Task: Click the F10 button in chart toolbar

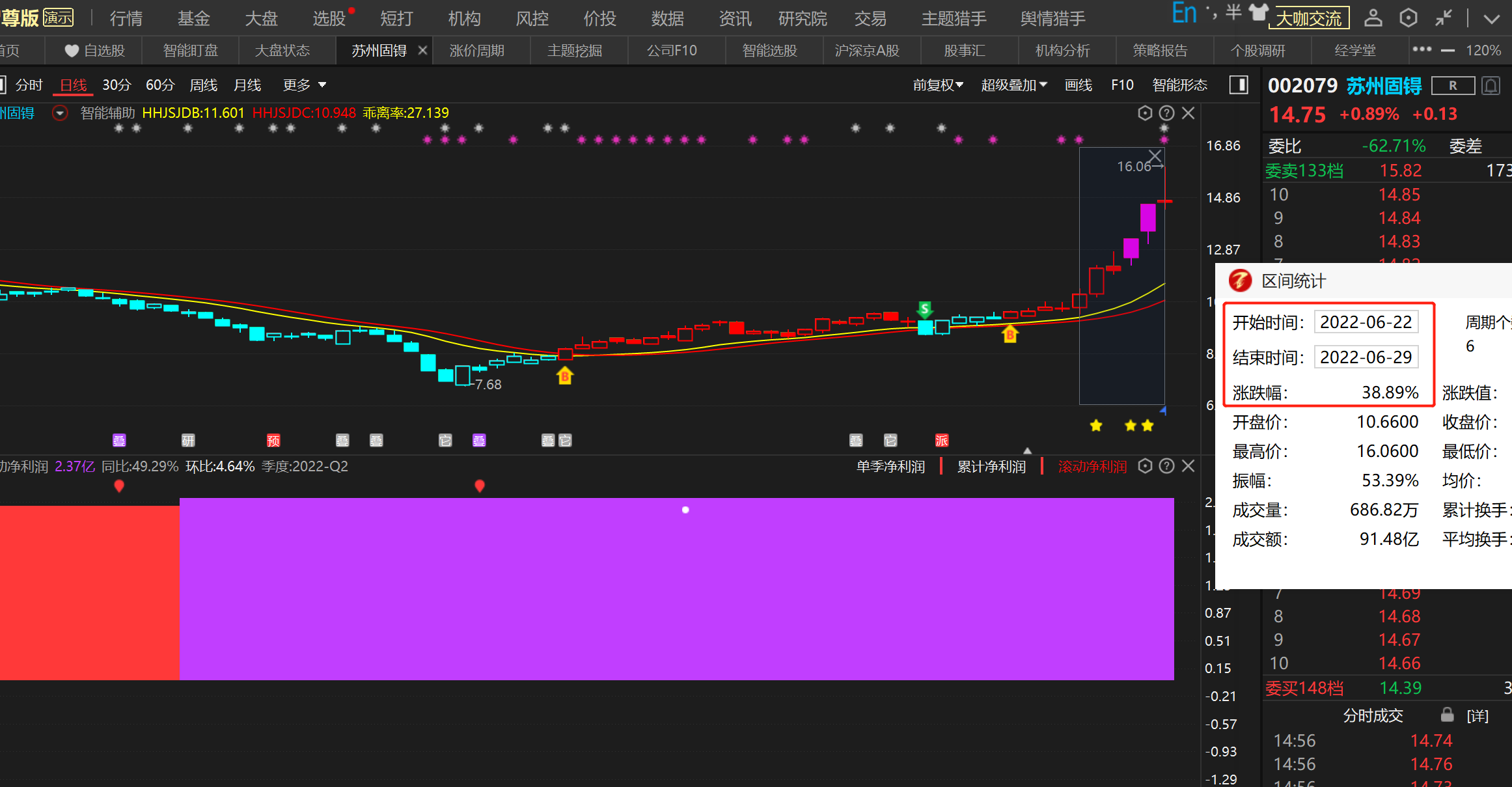Action: tap(1122, 85)
